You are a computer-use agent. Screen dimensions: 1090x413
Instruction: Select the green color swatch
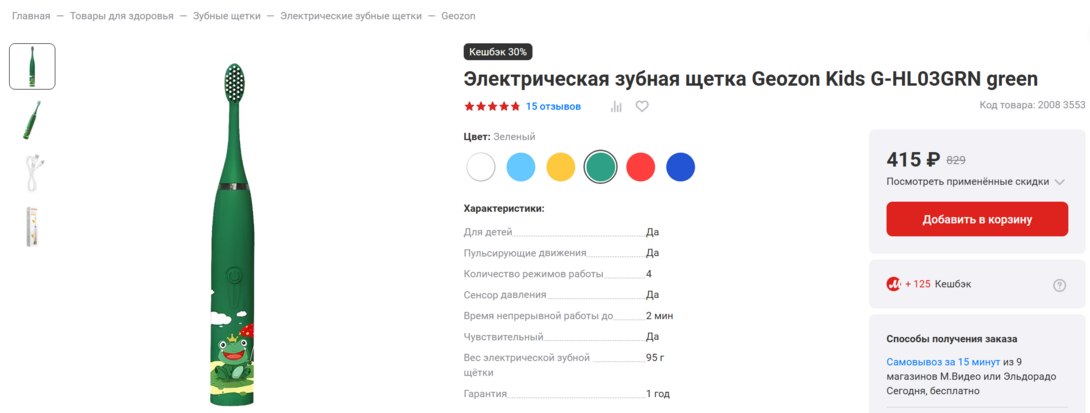coord(600,167)
